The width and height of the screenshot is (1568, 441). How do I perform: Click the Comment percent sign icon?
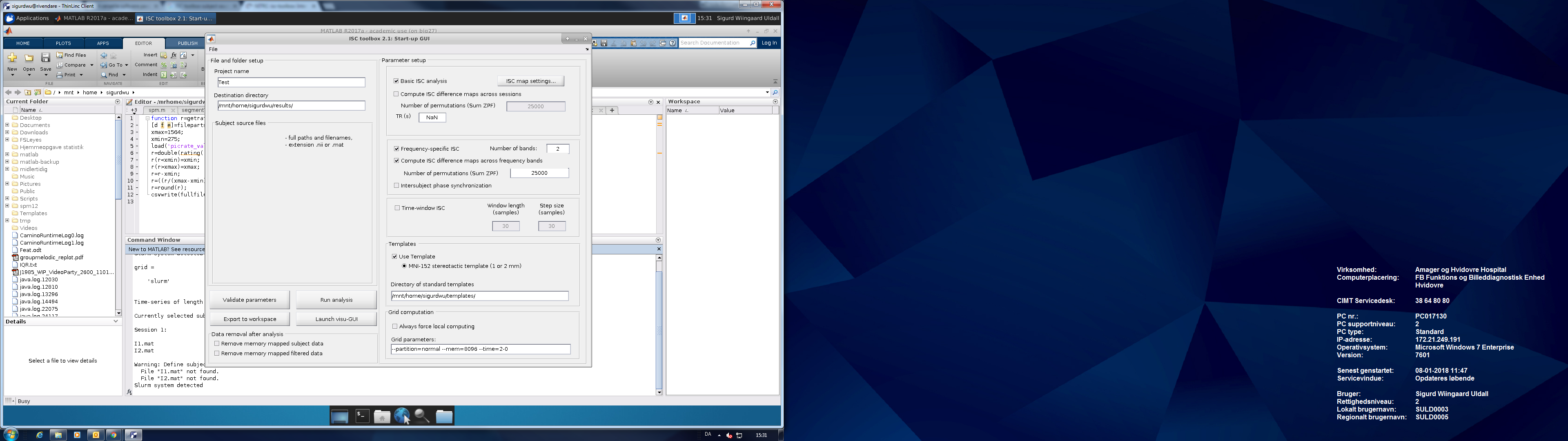click(163, 65)
